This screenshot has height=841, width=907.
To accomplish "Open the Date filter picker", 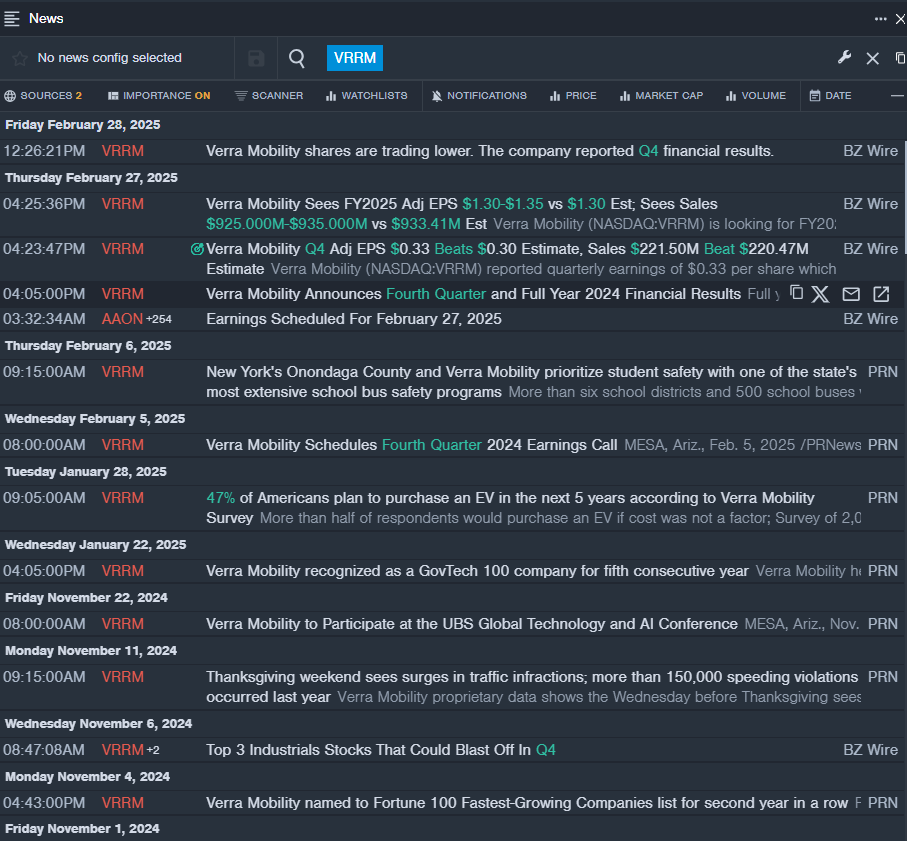I will (x=830, y=96).
